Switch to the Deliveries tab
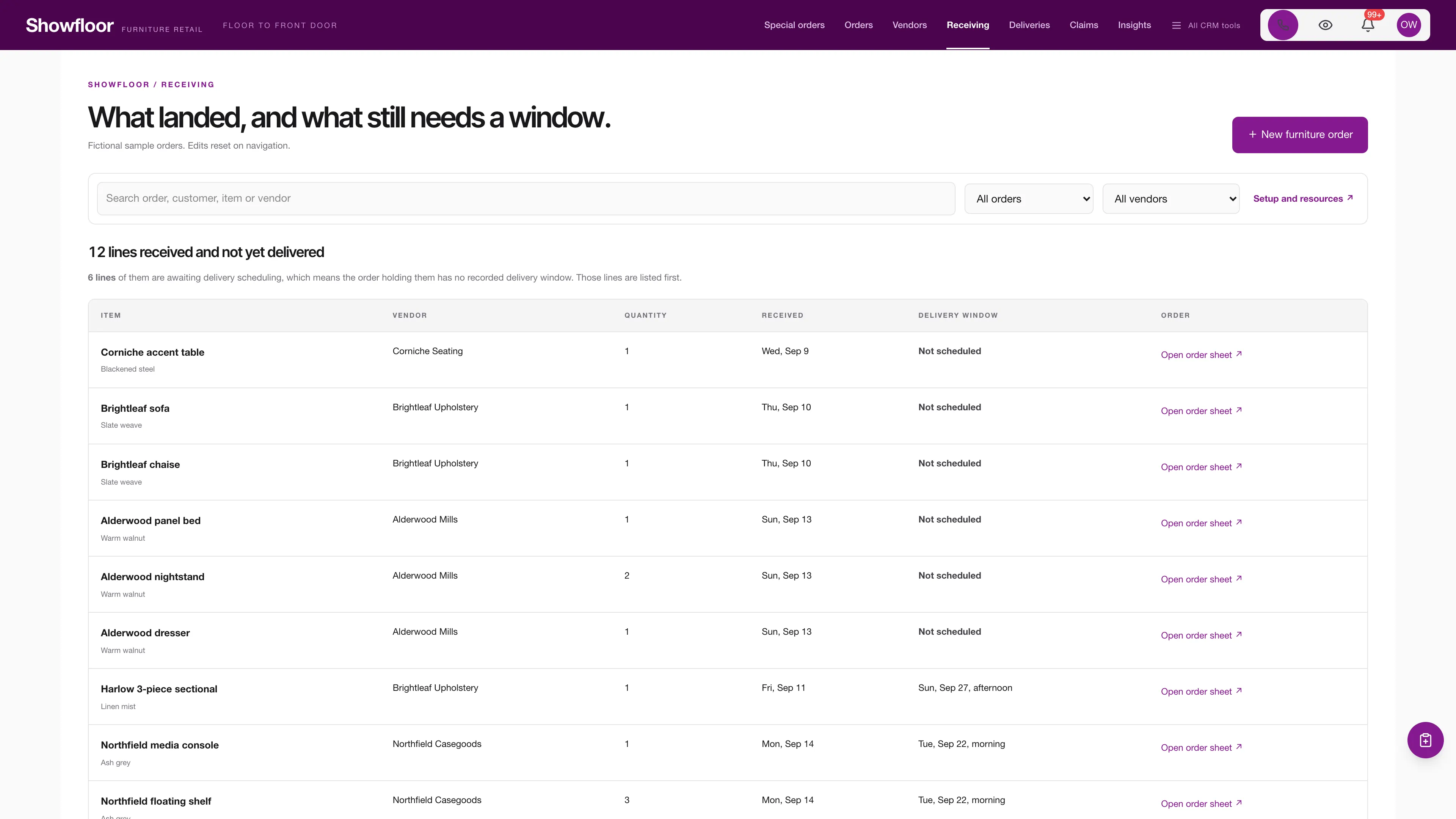 point(1029,25)
